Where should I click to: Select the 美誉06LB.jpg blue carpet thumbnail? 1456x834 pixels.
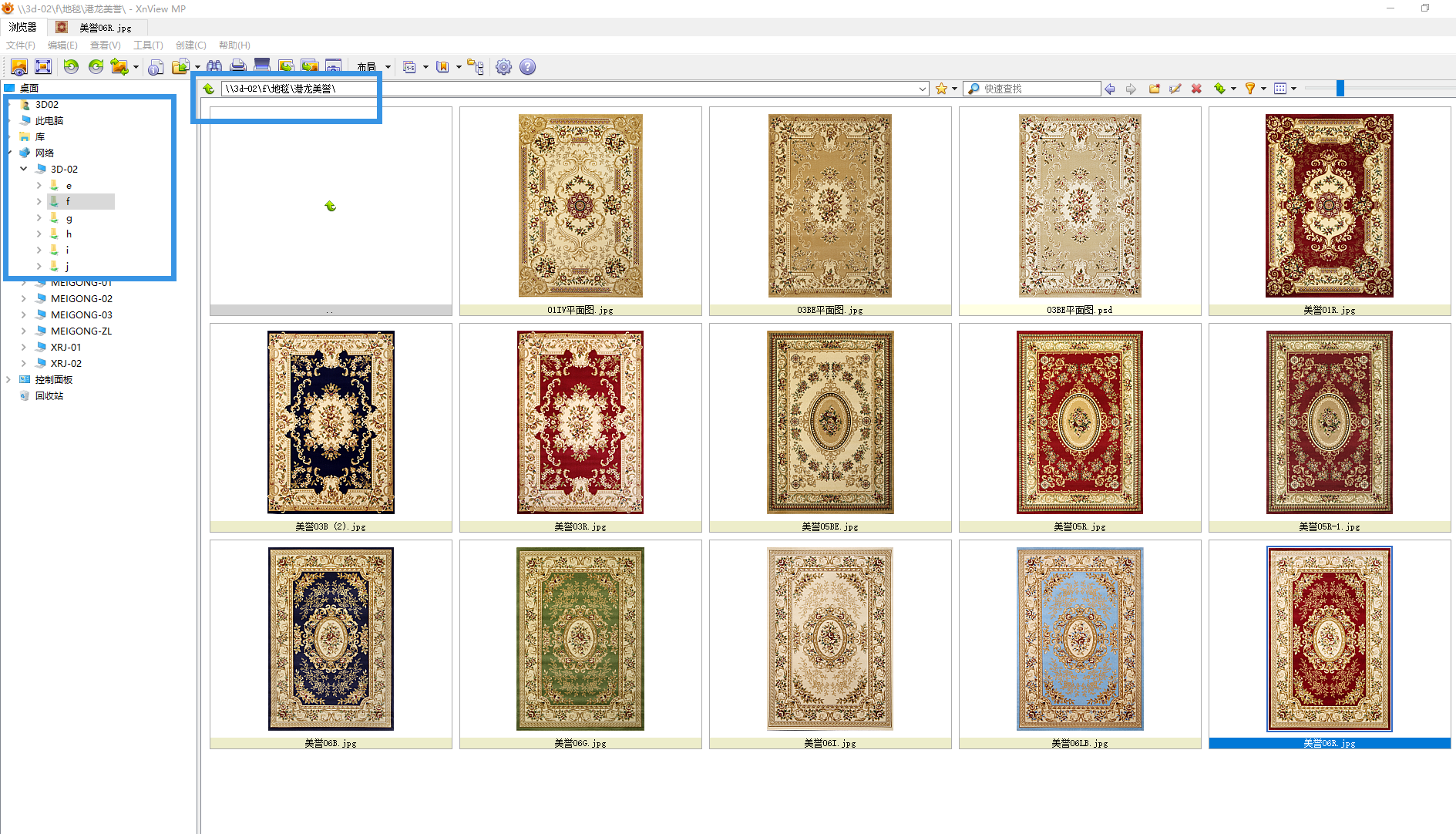[1079, 639]
